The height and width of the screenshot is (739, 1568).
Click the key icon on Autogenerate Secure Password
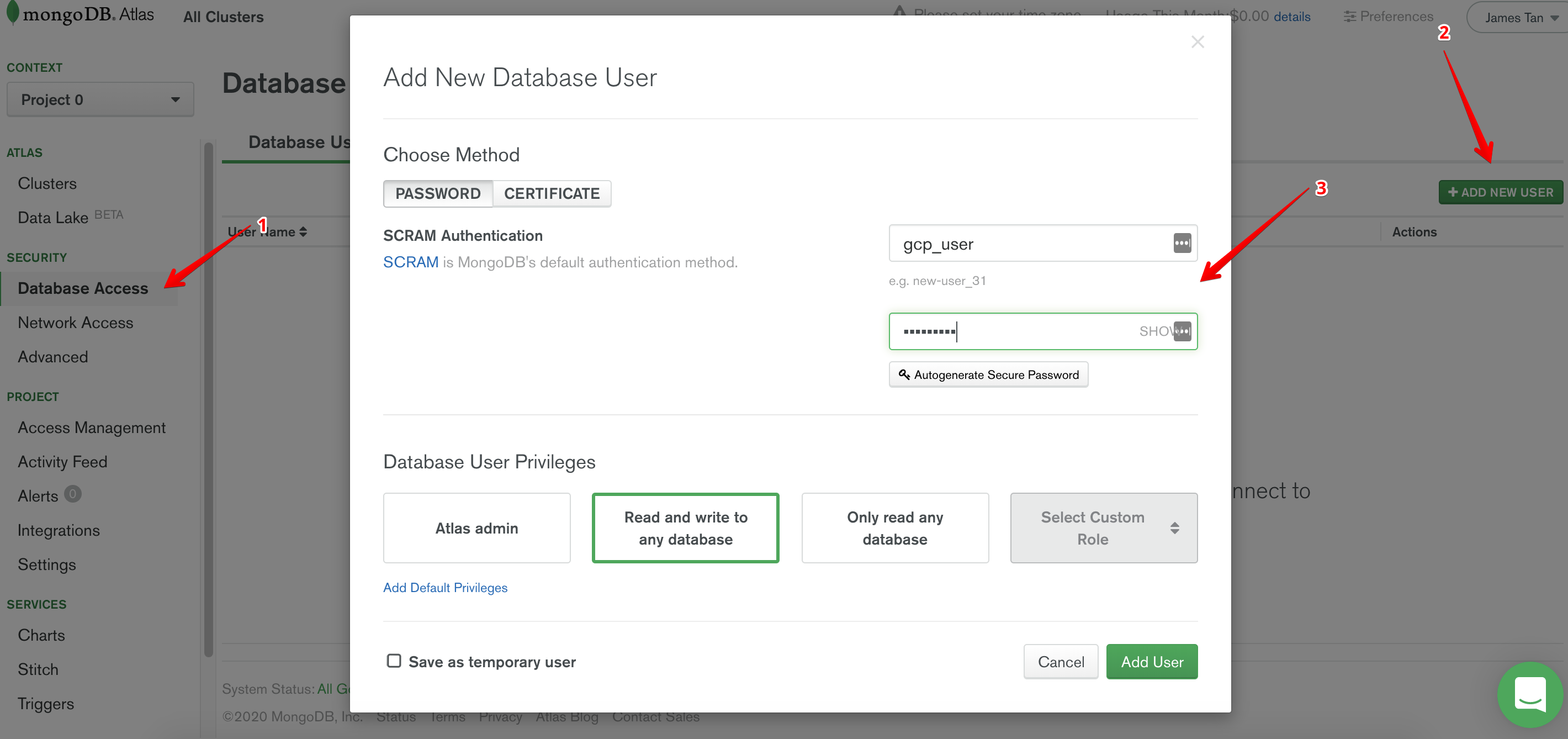tap(904, 374)
